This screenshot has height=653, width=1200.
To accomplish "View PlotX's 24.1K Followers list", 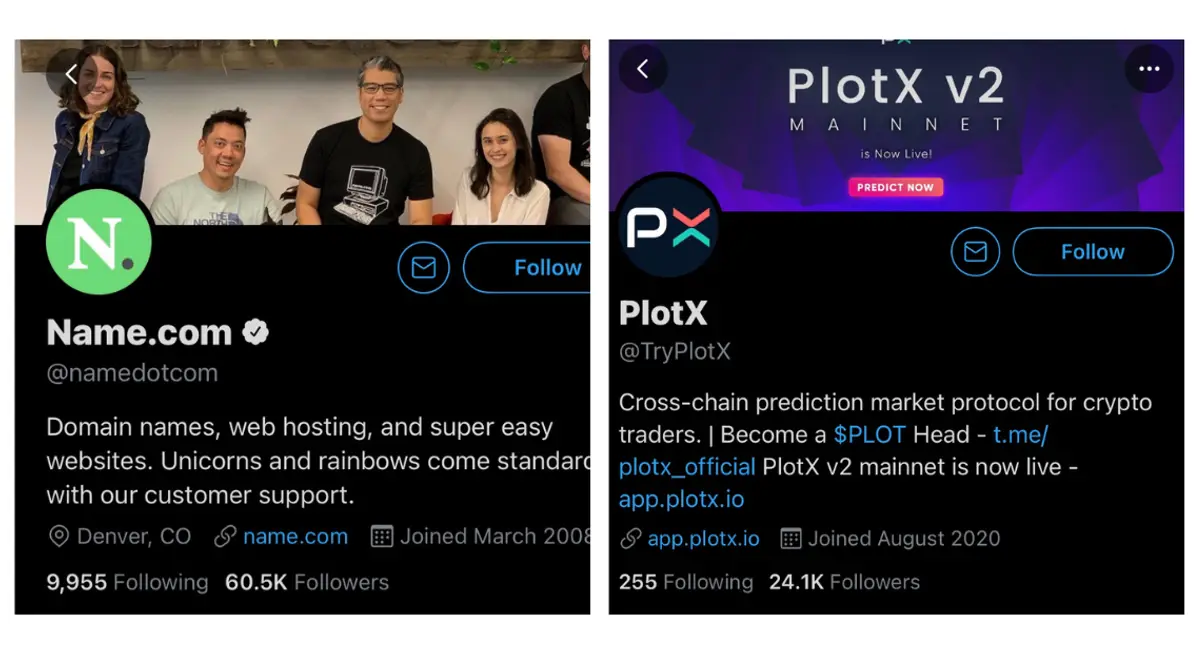I will [x=844, y=582].
